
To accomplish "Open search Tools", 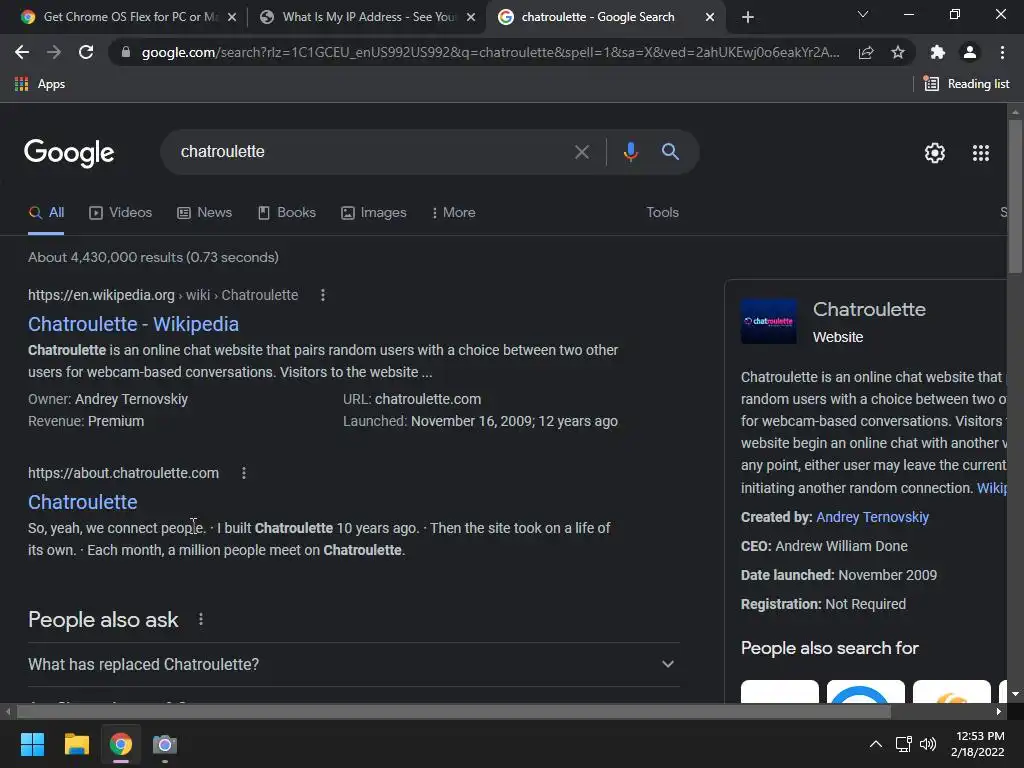I will [x=662, y=212].
